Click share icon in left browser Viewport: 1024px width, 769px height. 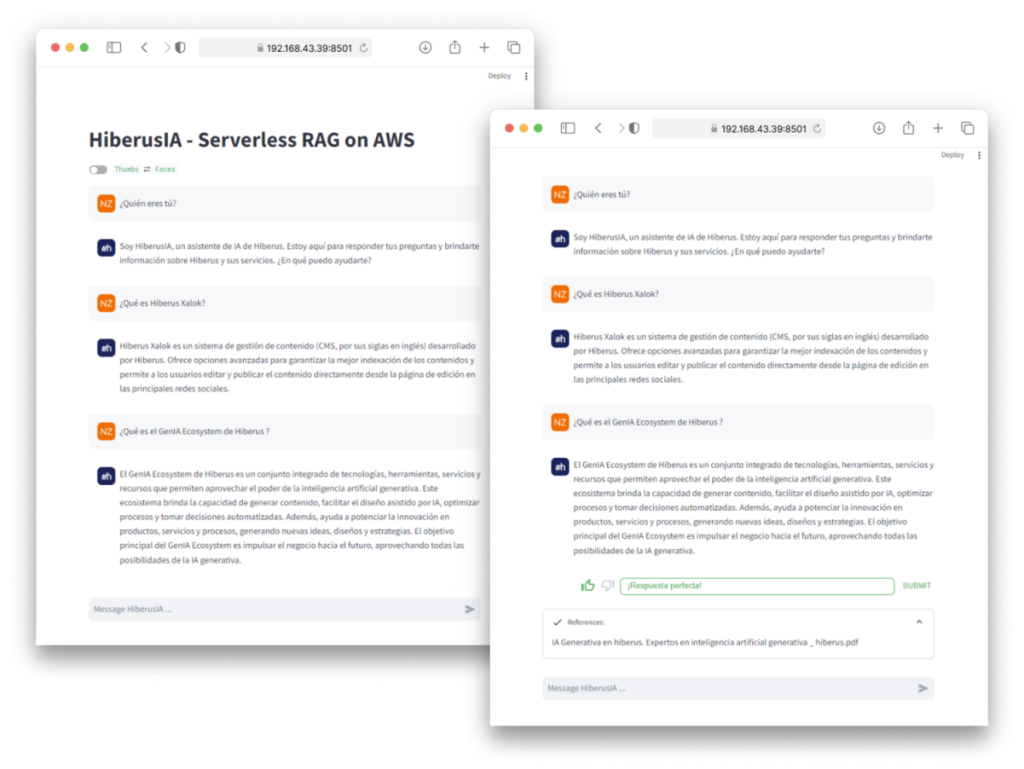(x=455, y=47)
